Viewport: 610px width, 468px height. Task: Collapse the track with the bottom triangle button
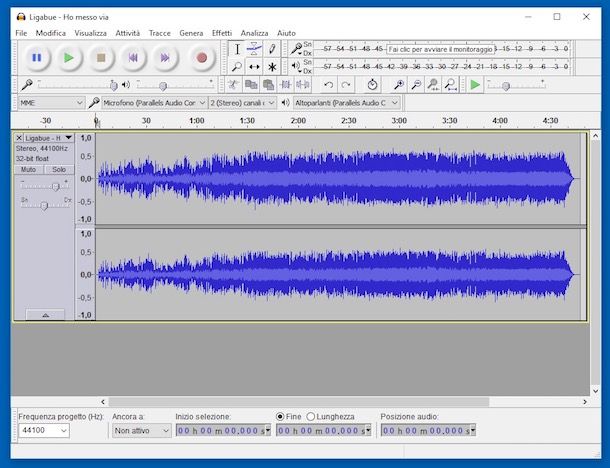coord(45,315)
